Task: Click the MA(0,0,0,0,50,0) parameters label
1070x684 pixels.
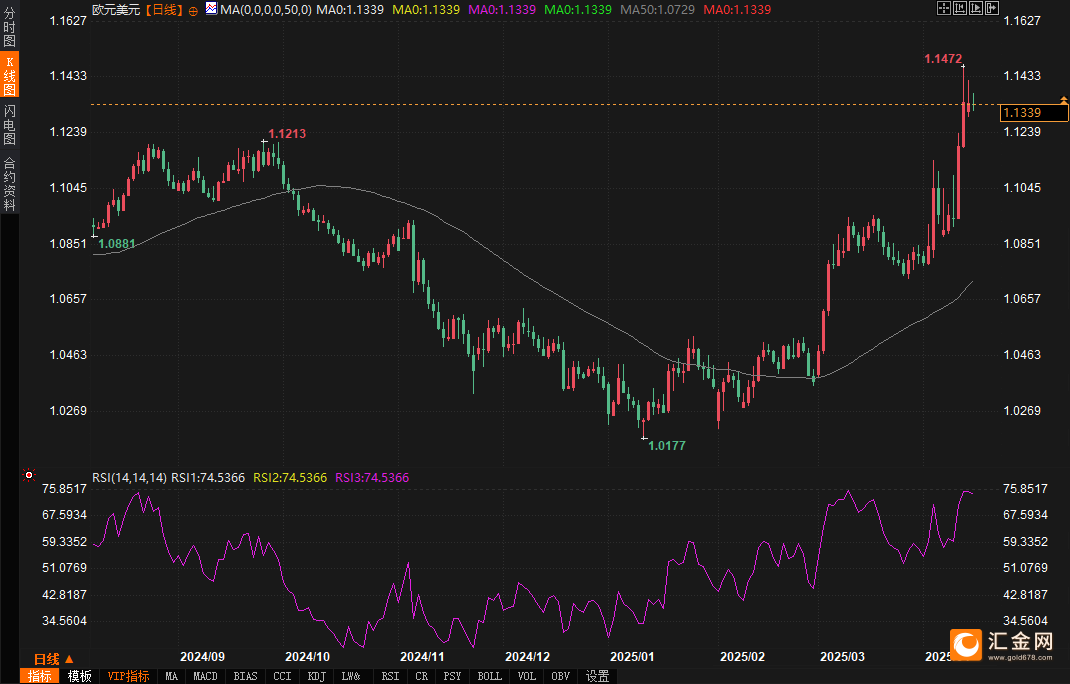Action: 266,10
